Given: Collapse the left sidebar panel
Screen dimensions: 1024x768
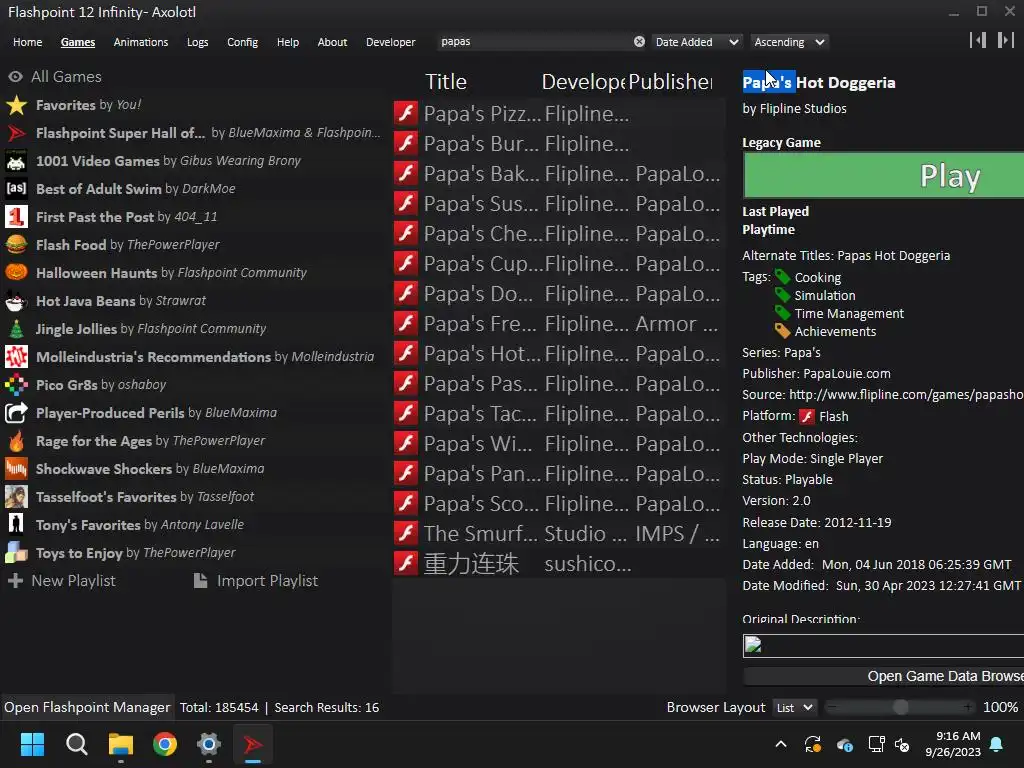Looking at the screenshot, I should click(978, 40).
